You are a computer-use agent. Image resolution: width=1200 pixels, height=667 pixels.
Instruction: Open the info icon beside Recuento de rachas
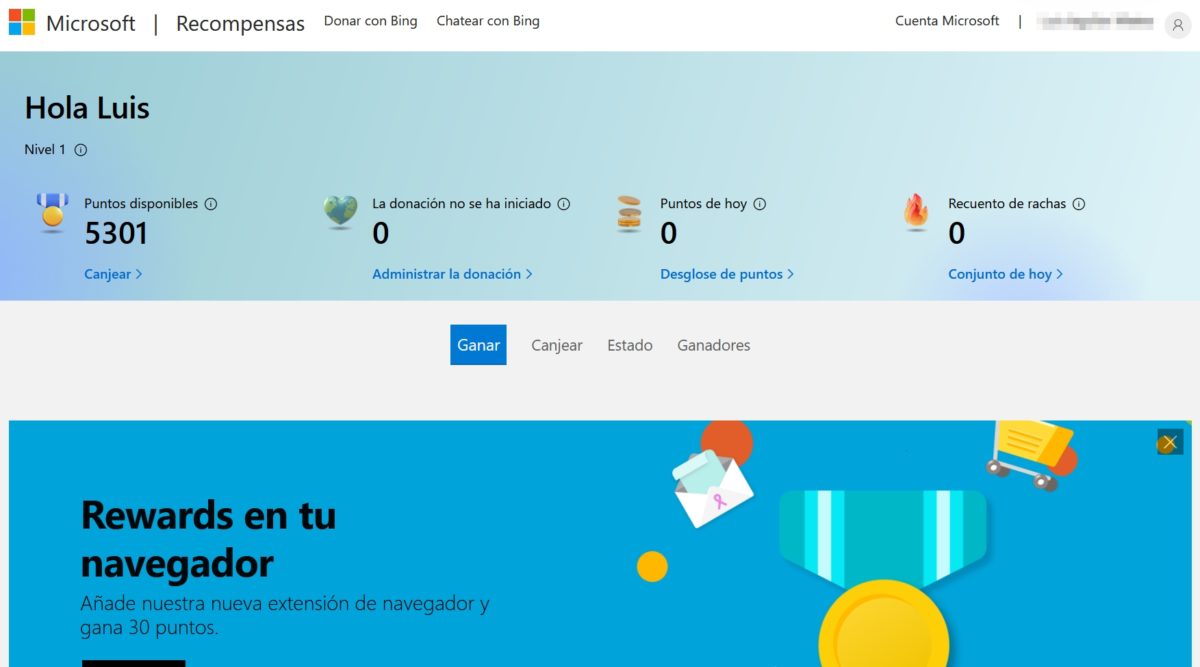pyautogui.click(x=1079, y=203)
